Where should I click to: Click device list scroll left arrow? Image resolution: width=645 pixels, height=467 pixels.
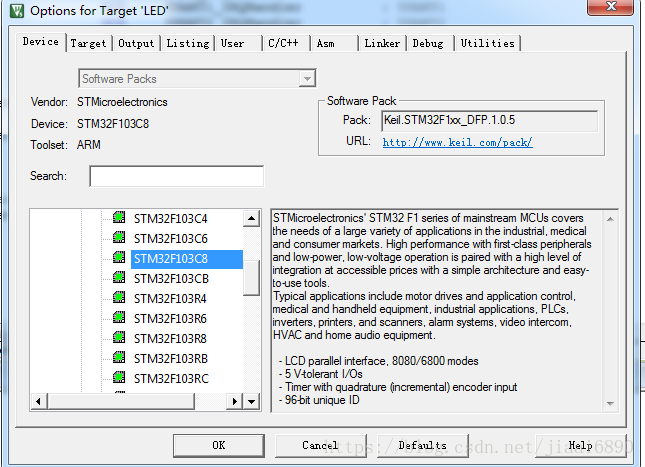click(x=38, y=401)
